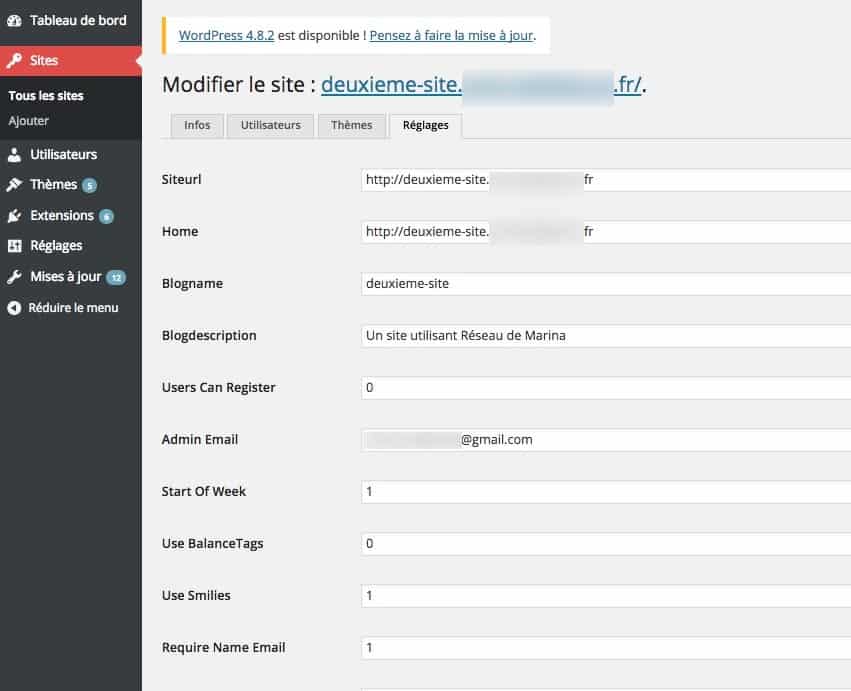Open Réglages with its settings icon

(17, 245)
